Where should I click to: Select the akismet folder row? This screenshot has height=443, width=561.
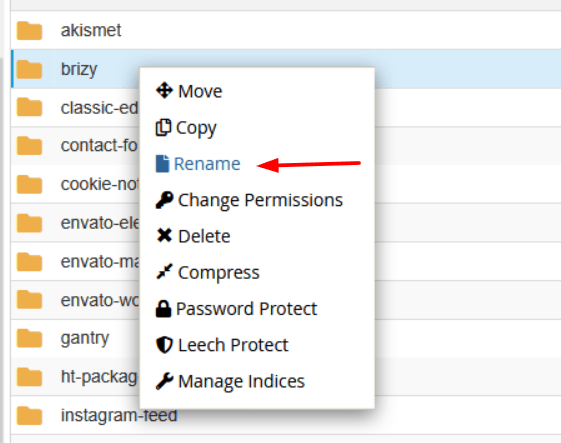pos(286,30)
